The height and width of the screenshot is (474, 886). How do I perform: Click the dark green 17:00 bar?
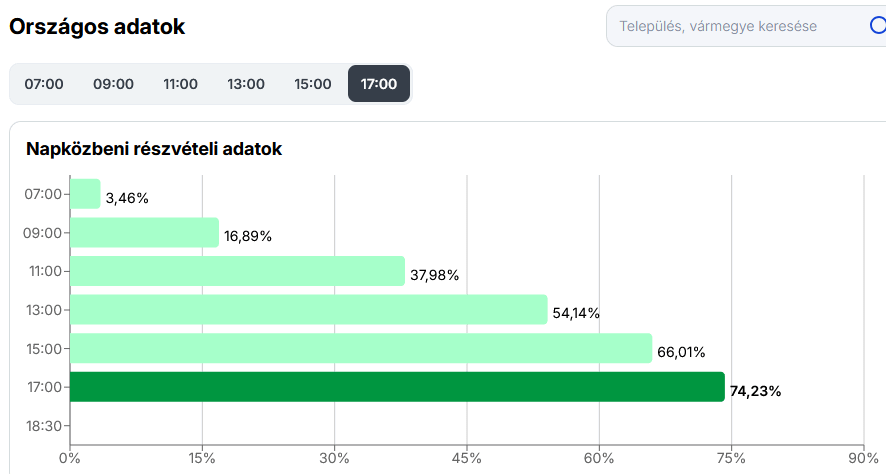tap(396, 387)
